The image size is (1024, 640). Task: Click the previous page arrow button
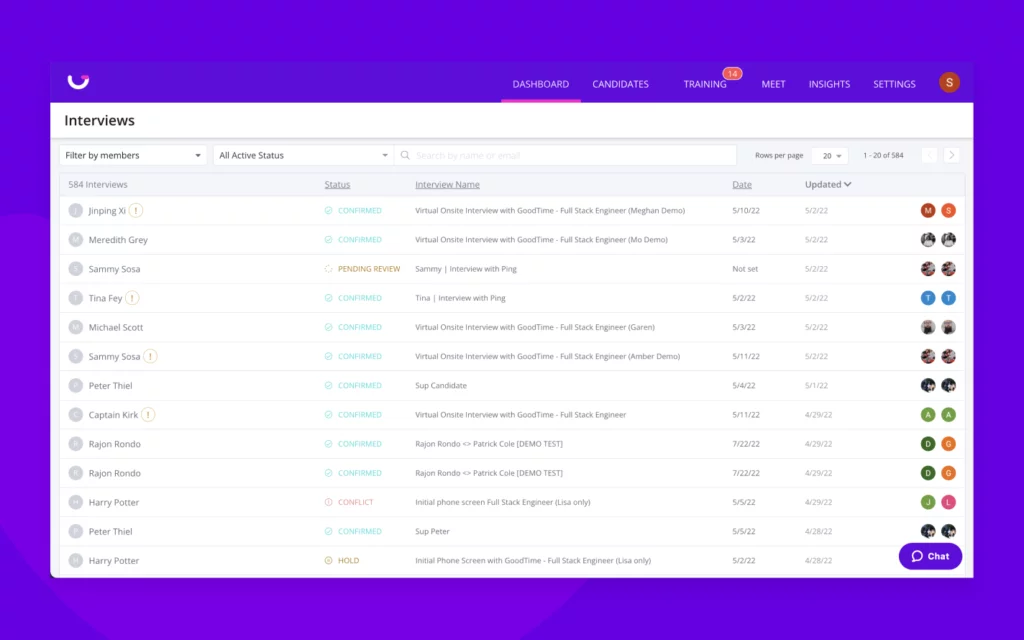point(929,155)
